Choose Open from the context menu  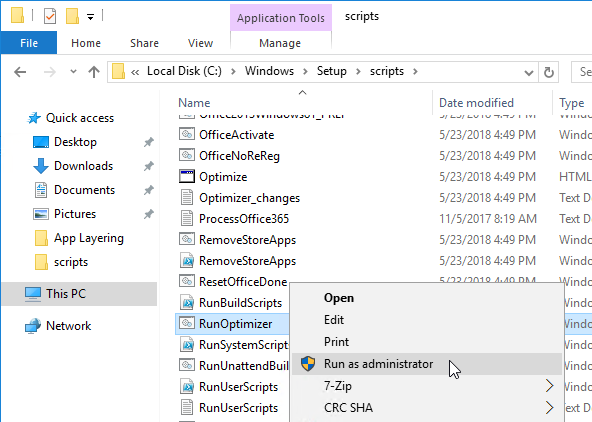[427, 298]
